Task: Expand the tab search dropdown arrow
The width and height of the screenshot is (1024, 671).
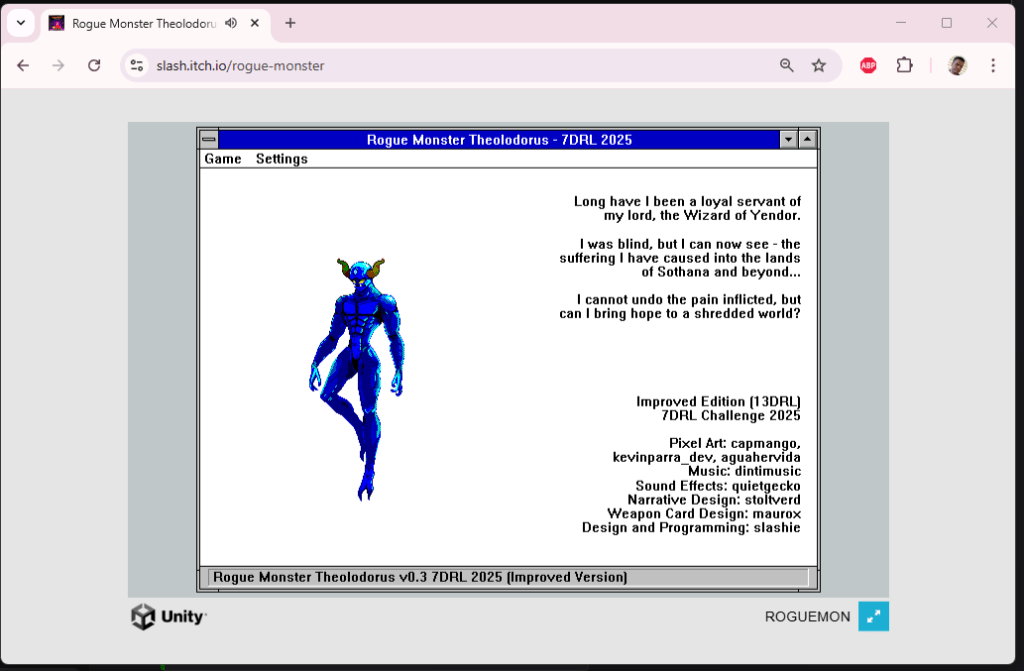Action: (19, 23)
